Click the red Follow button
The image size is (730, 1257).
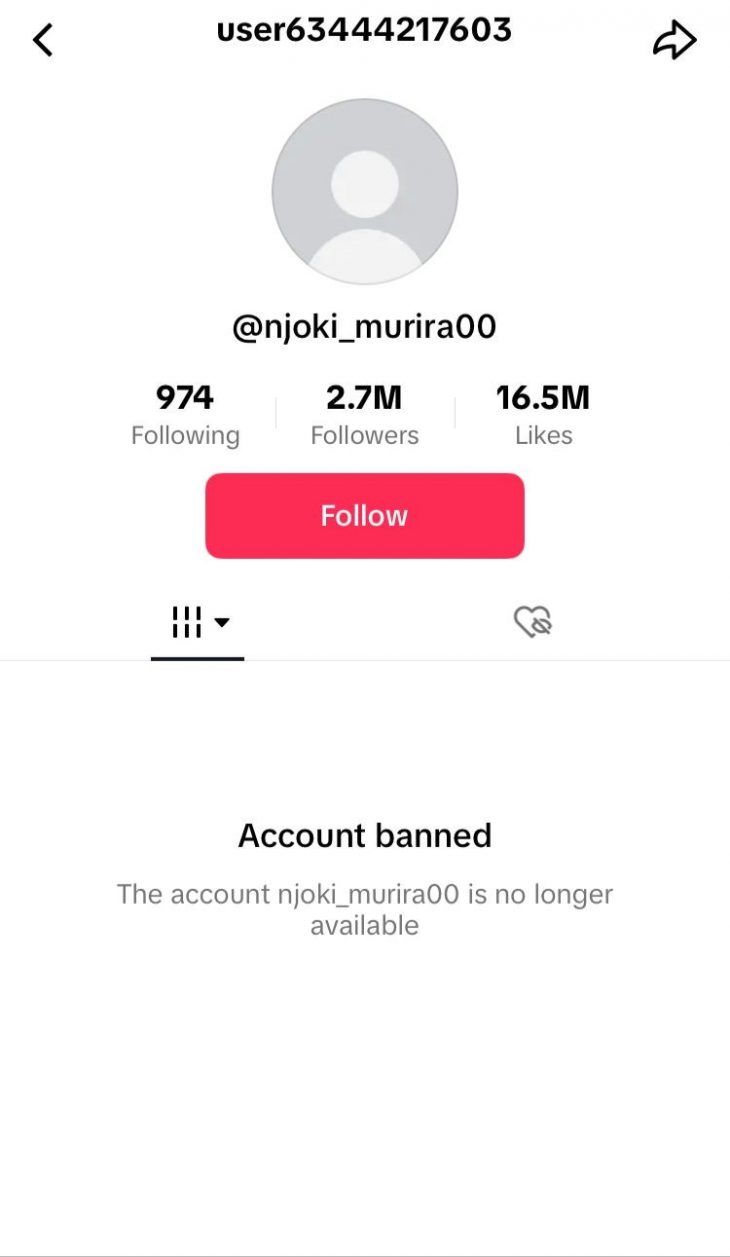tap(365, 516)
